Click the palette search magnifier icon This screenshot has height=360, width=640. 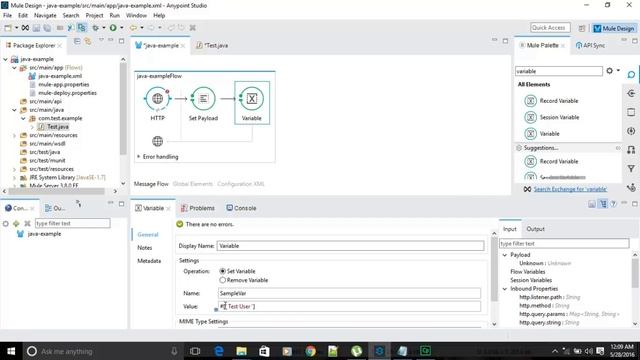click(x=631, y=74)
